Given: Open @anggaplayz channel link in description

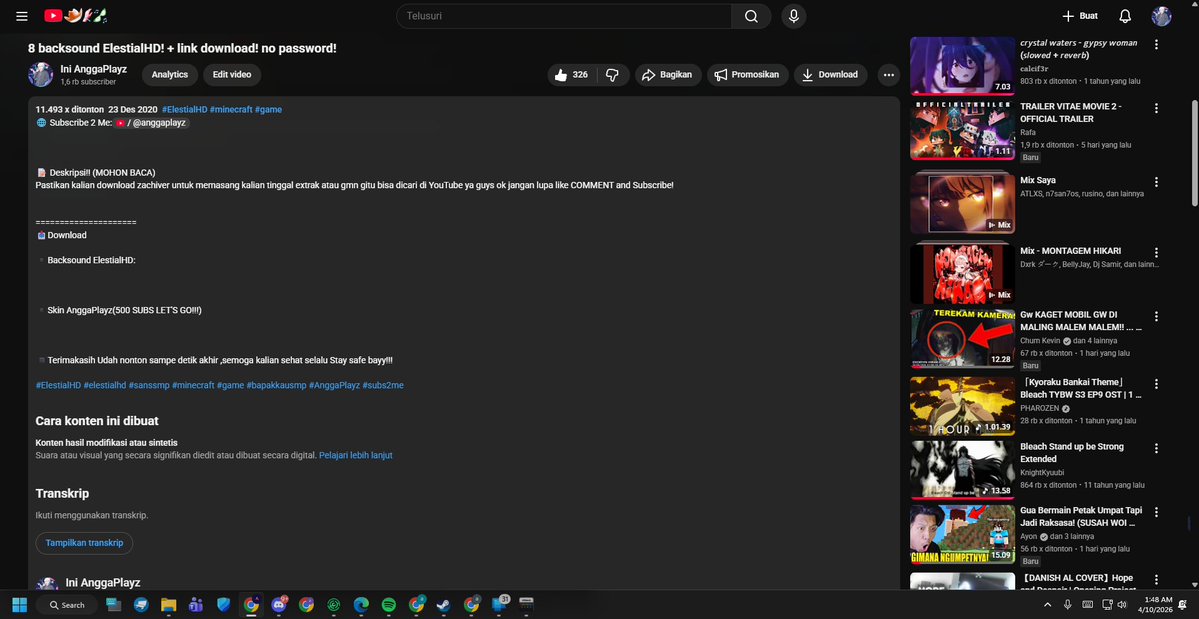Looking at the screenshot, I should [x=151, y=123].
